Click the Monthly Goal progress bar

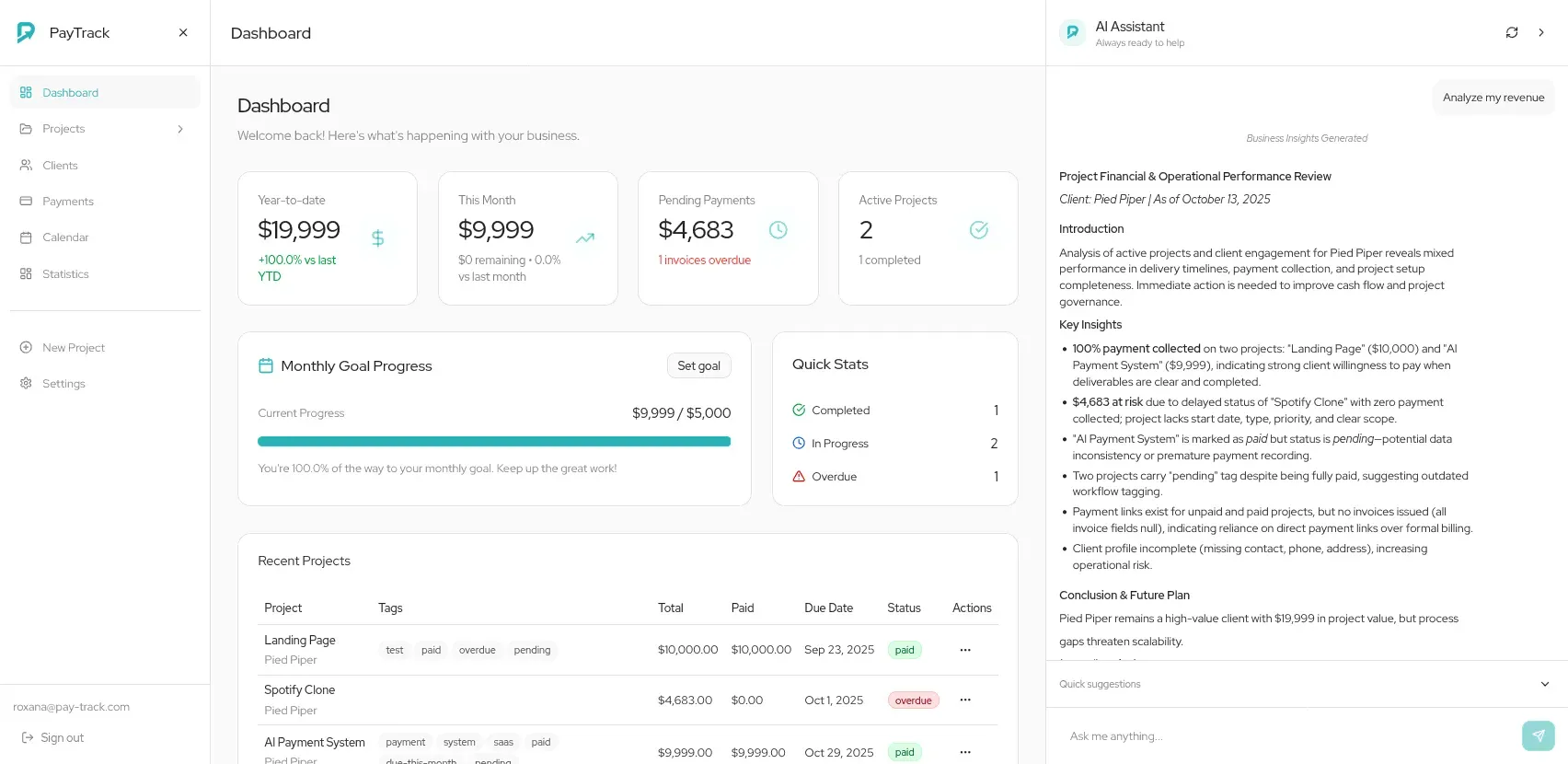pos(494,442)
